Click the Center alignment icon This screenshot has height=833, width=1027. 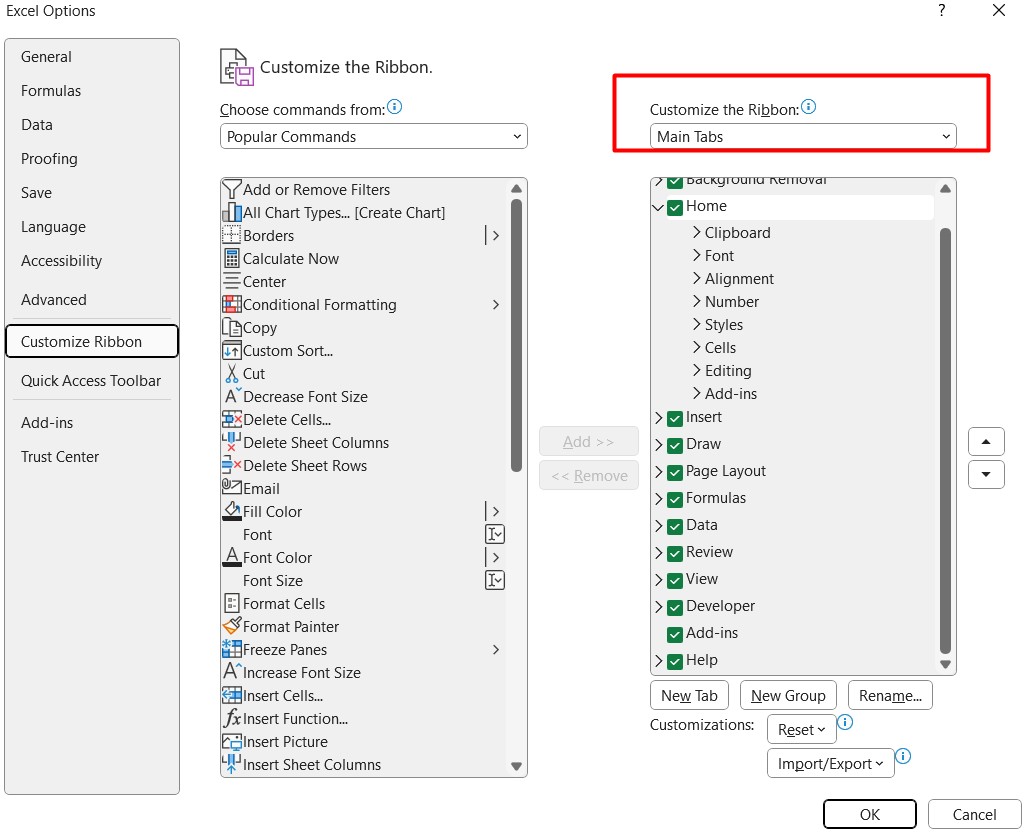[x=232, y=282]
